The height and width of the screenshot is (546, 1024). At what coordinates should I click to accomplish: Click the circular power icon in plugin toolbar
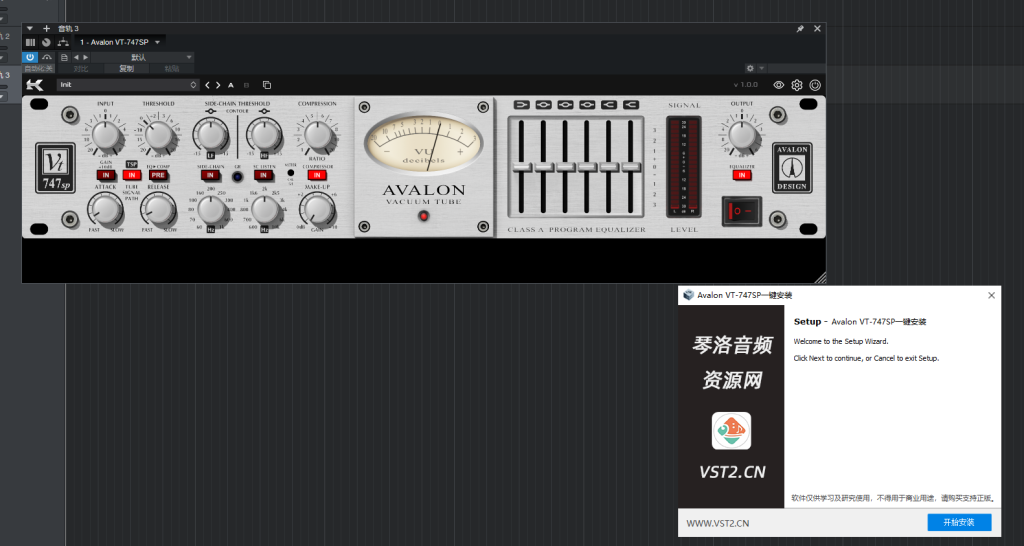point(815,85)
